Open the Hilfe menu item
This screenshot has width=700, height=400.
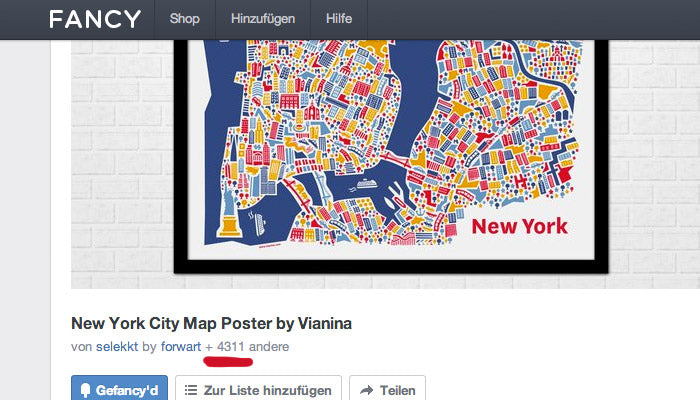point(339,19)
